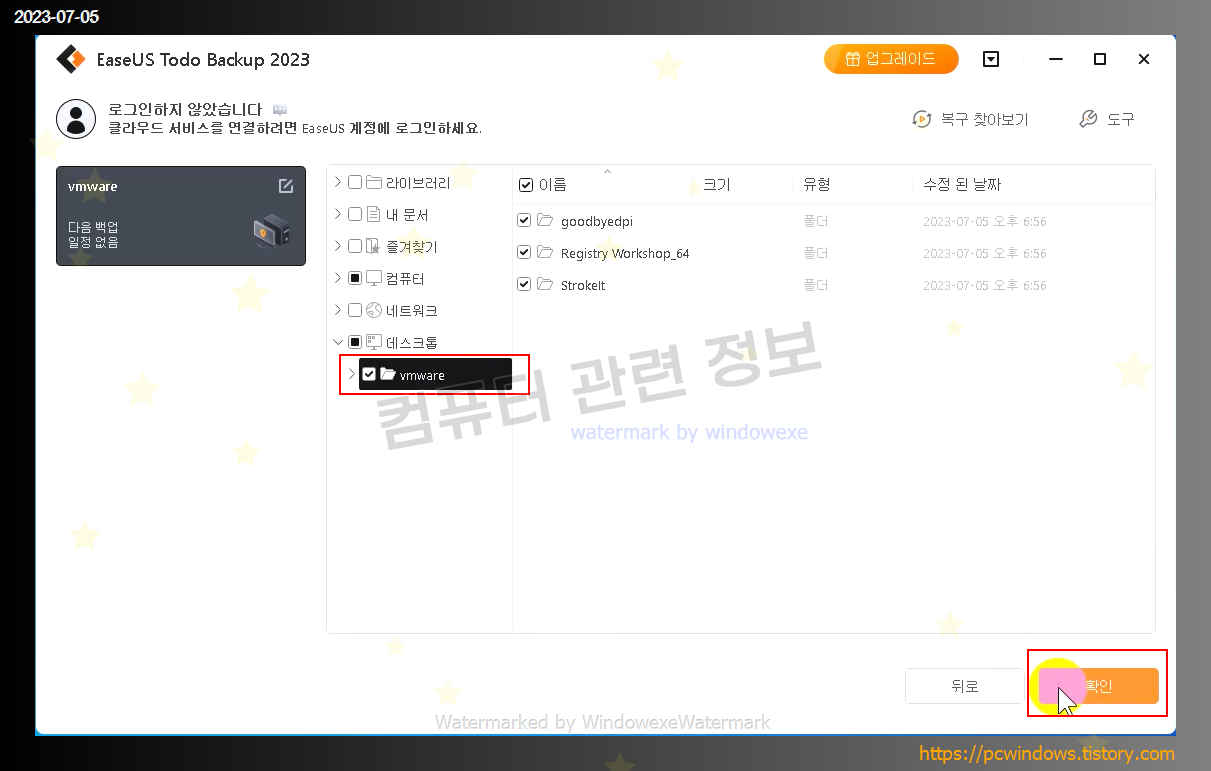Check the 라이브러리 checkbox
This screenshot has height=771, width=1211.
355,183
